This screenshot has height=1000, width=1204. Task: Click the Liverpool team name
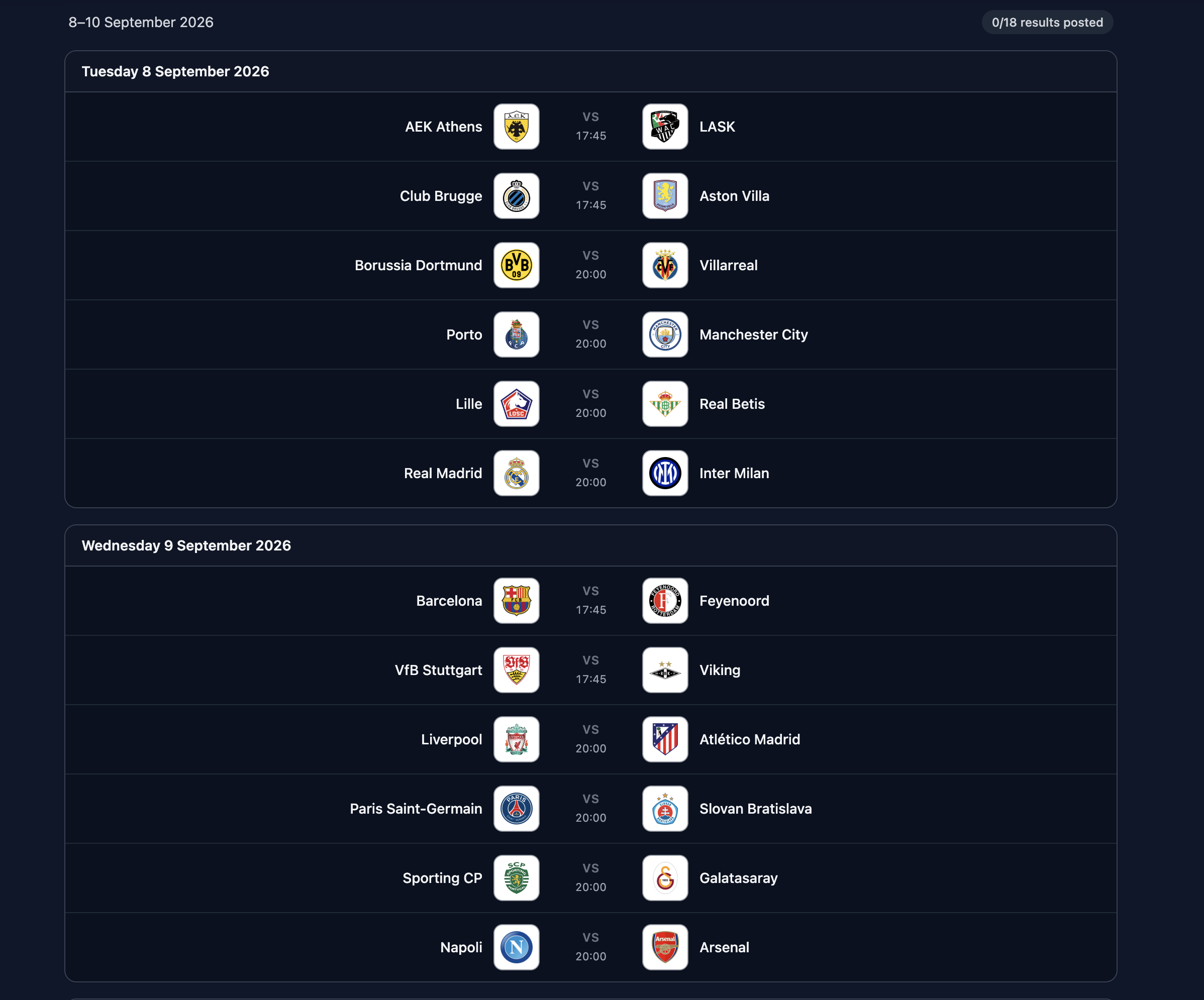click(451, 739)
